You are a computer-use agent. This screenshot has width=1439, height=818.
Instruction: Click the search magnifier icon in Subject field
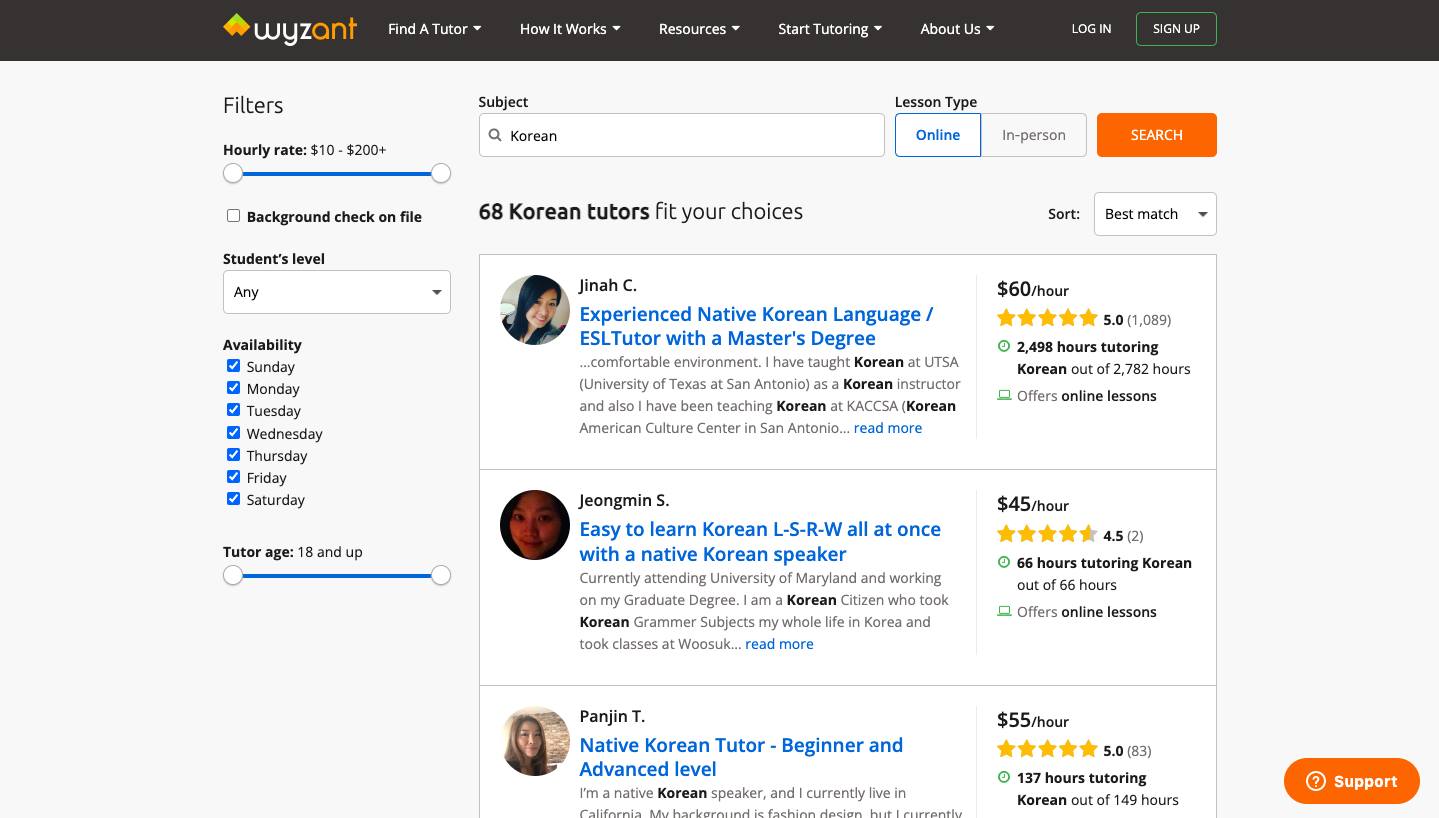(495, 136)
